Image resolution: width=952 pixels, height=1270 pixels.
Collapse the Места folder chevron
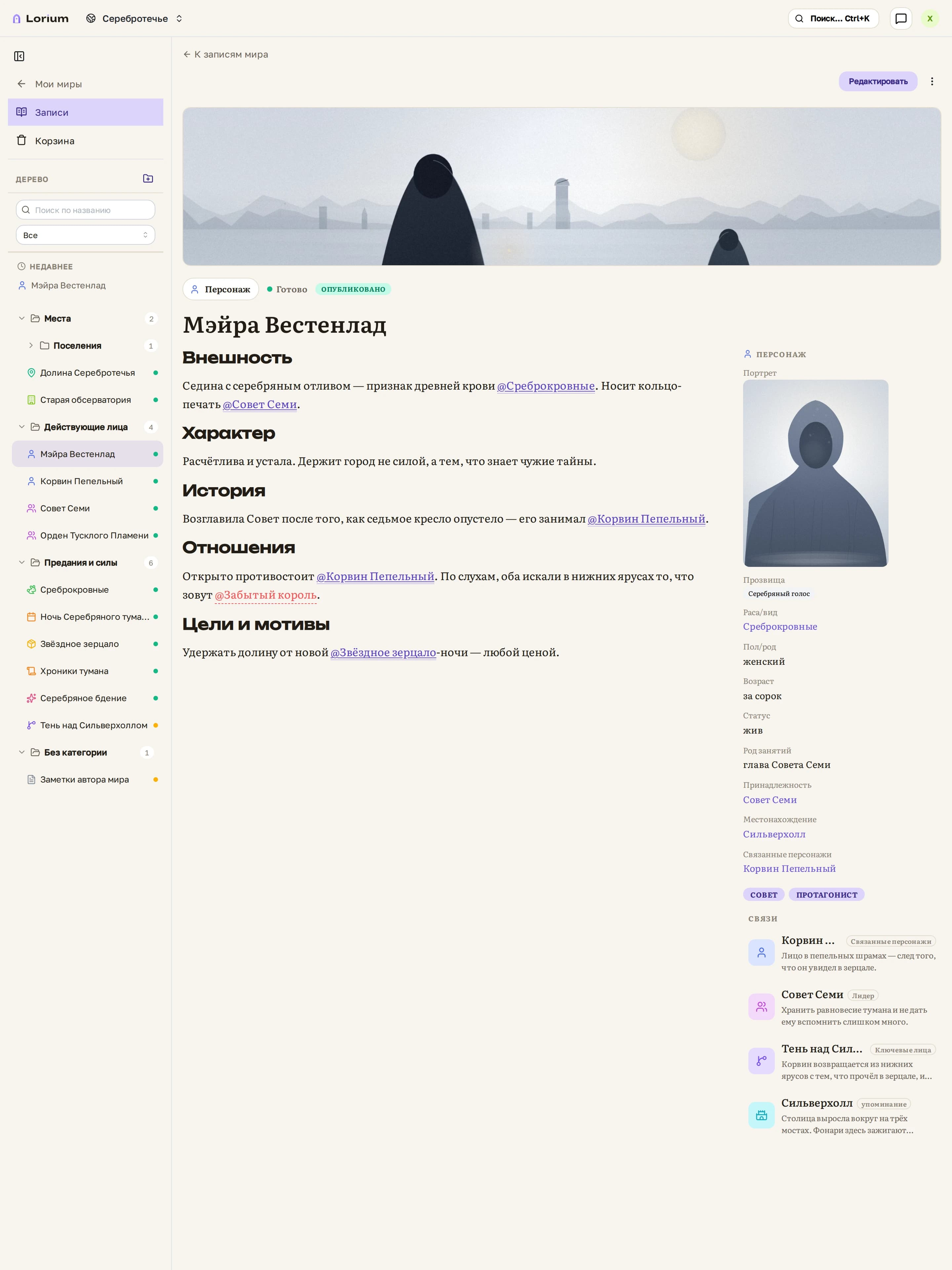click(x=22, y=318)
